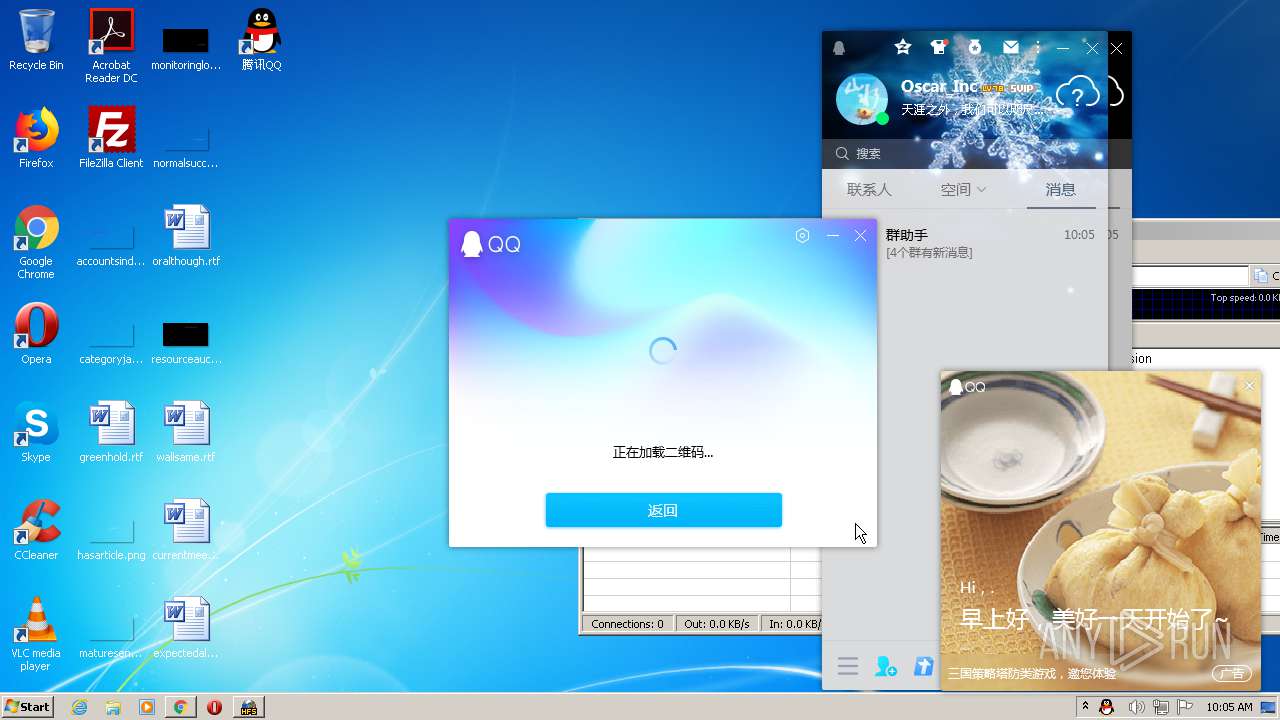Screen dimensions: 1280x720
Task: Click the add friend icon in QQ
Action: (885, 667)
